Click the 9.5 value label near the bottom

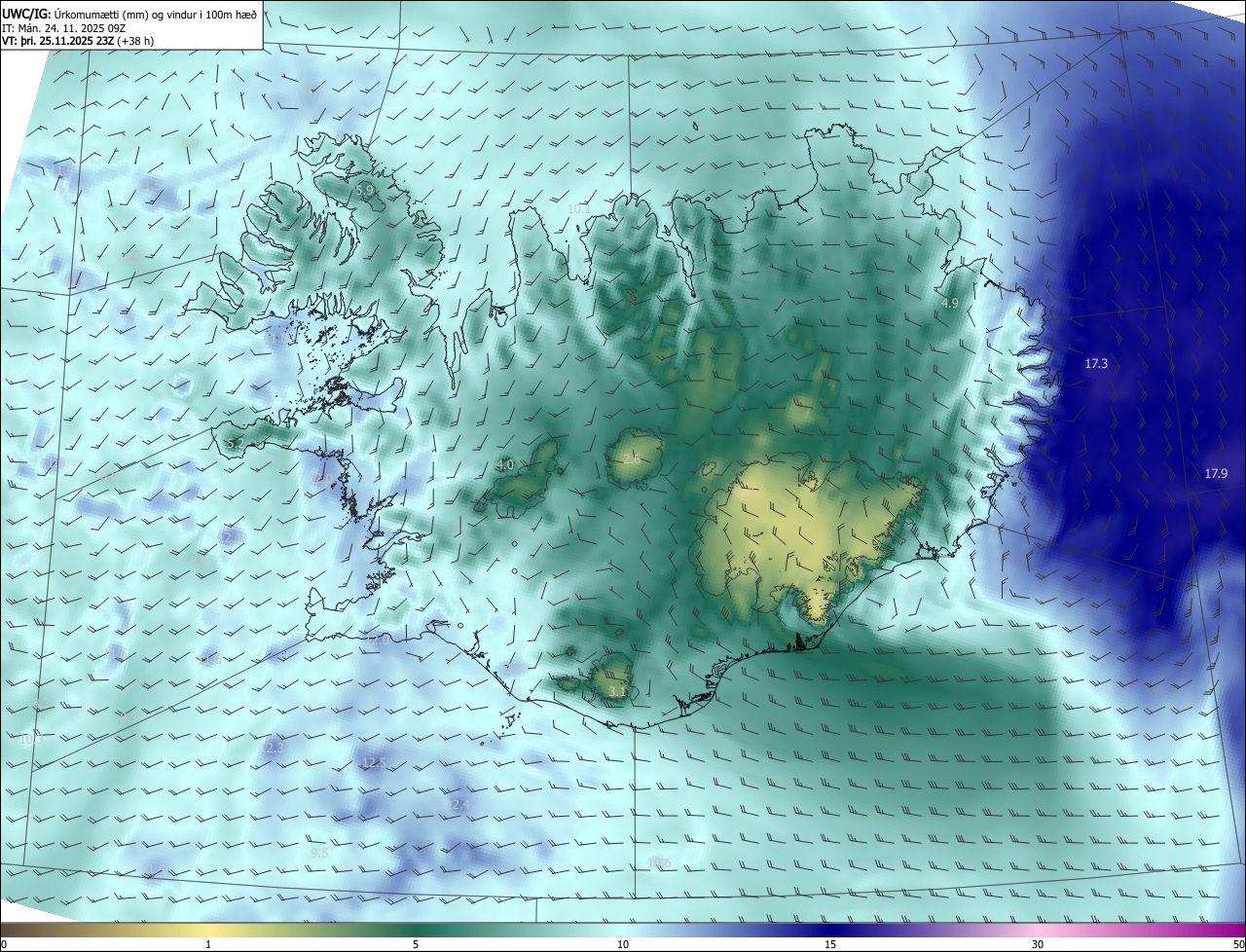click(x=319, y=853)
